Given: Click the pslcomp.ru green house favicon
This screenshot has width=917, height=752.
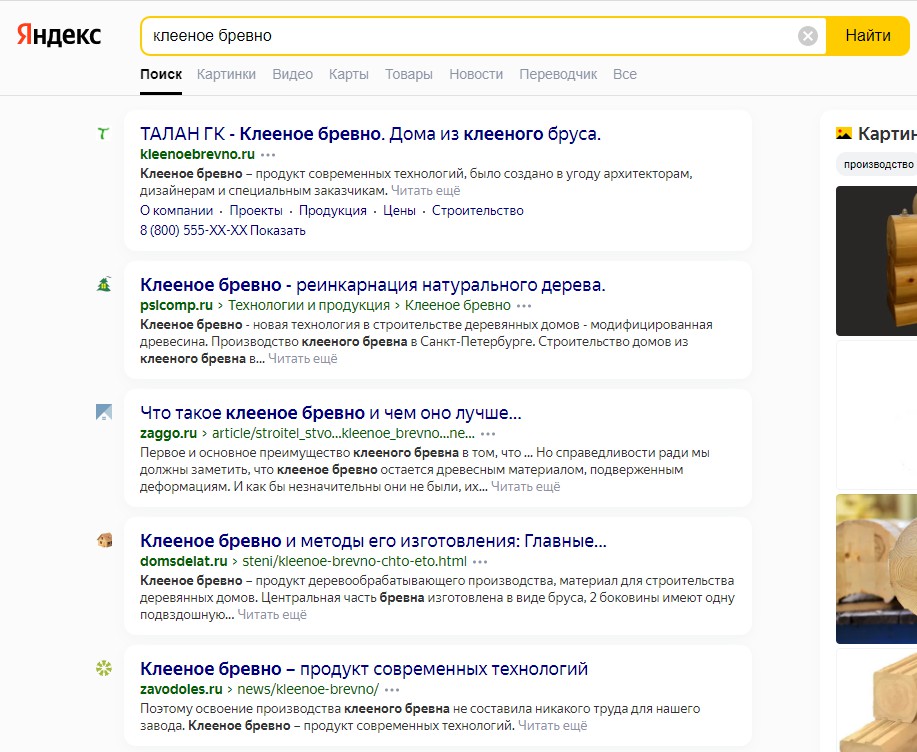Looking at the screenshot, I should (x=104, y=284).
